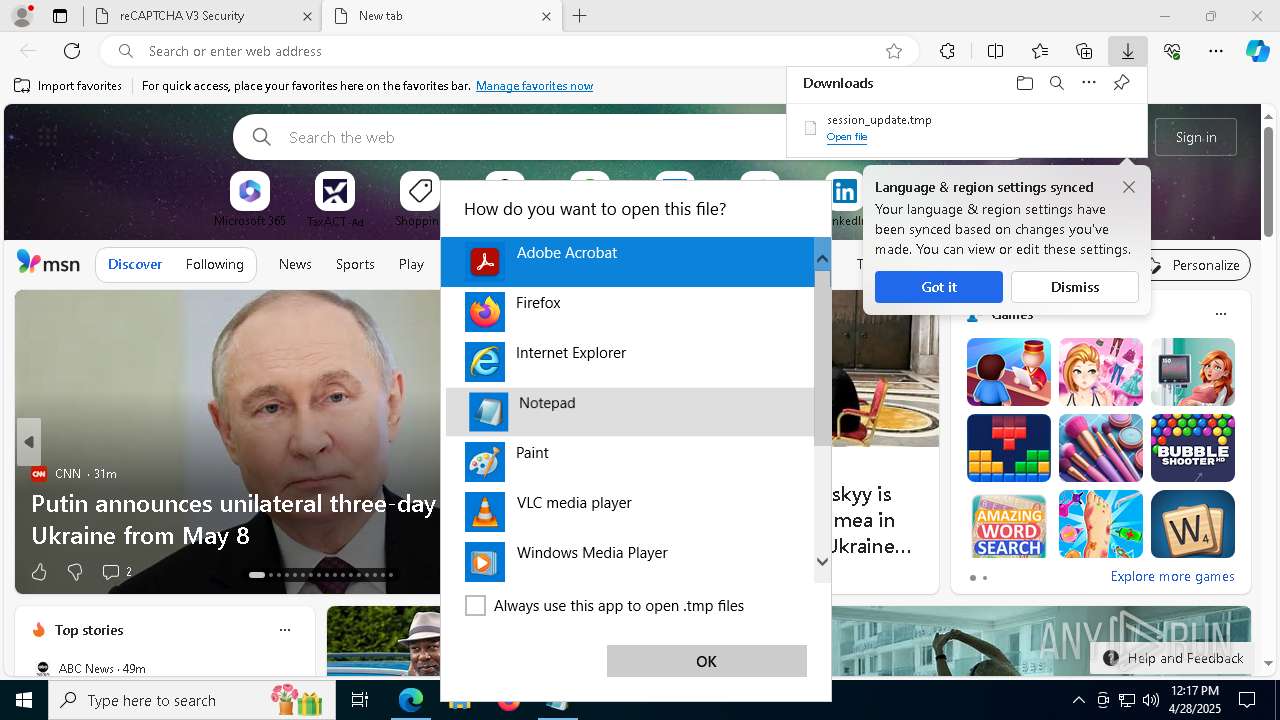1280x720 pixels.
Task: Search downloads with magnifier icon
Action: tap(1056, 83)
